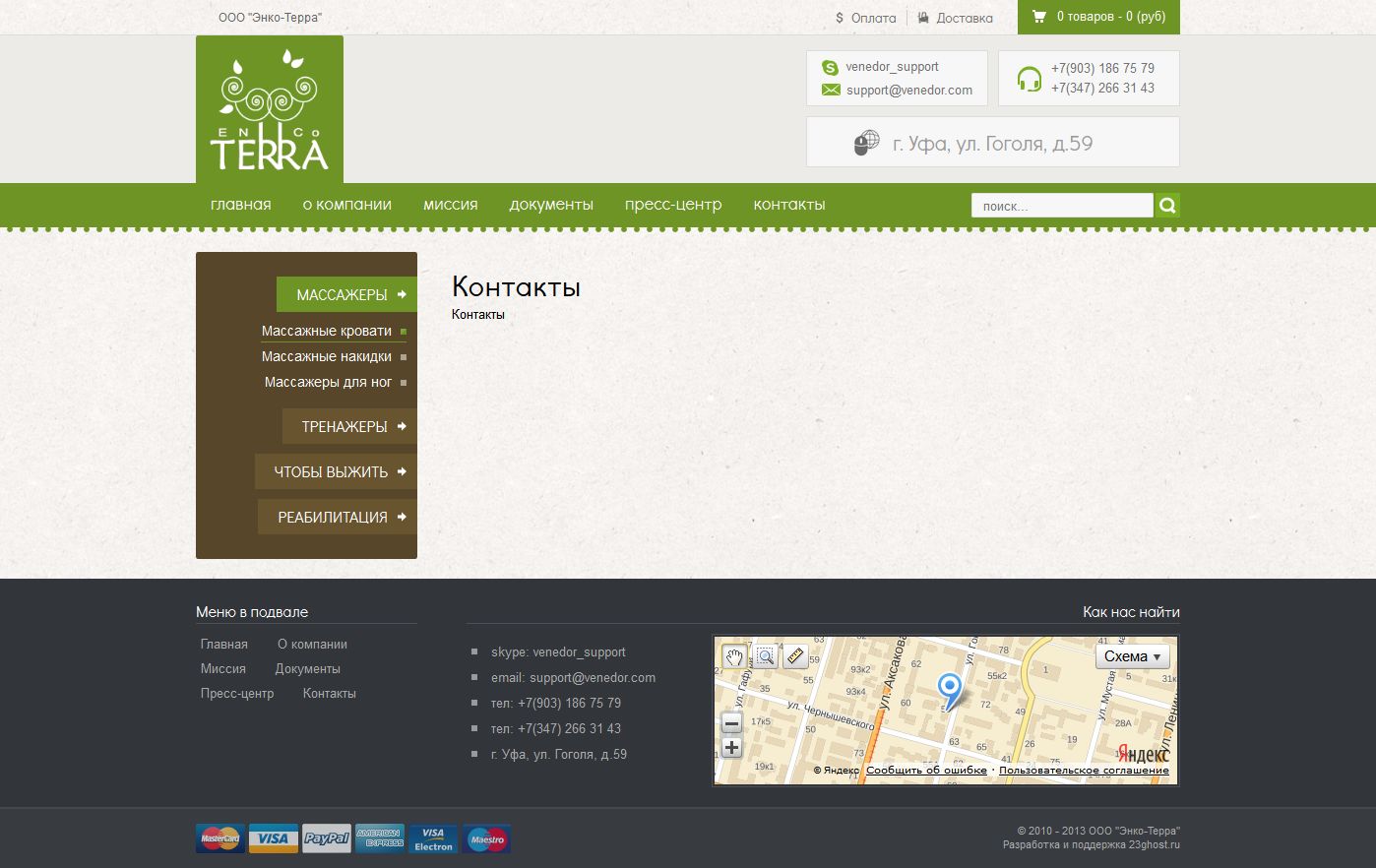Screen dimensions: 1376x868
Task: Click Пользовательское соглашение map link
Action: [x=1084, y=771]
